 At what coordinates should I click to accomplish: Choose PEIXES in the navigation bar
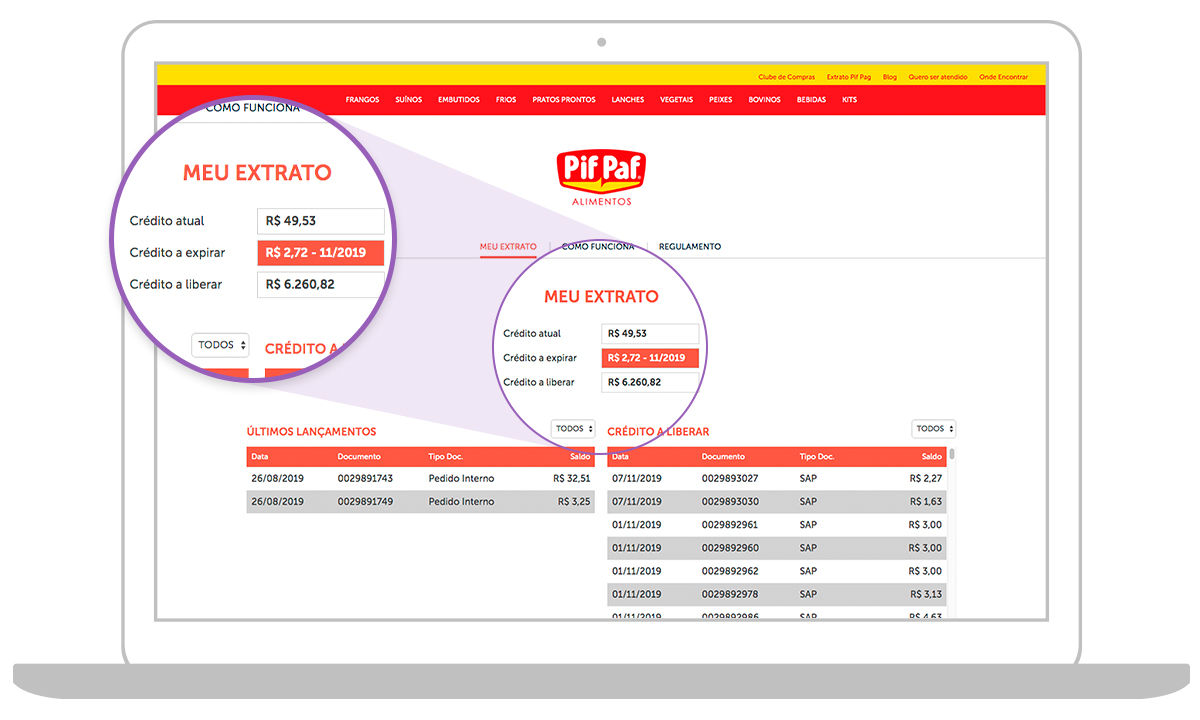[721, 100]
